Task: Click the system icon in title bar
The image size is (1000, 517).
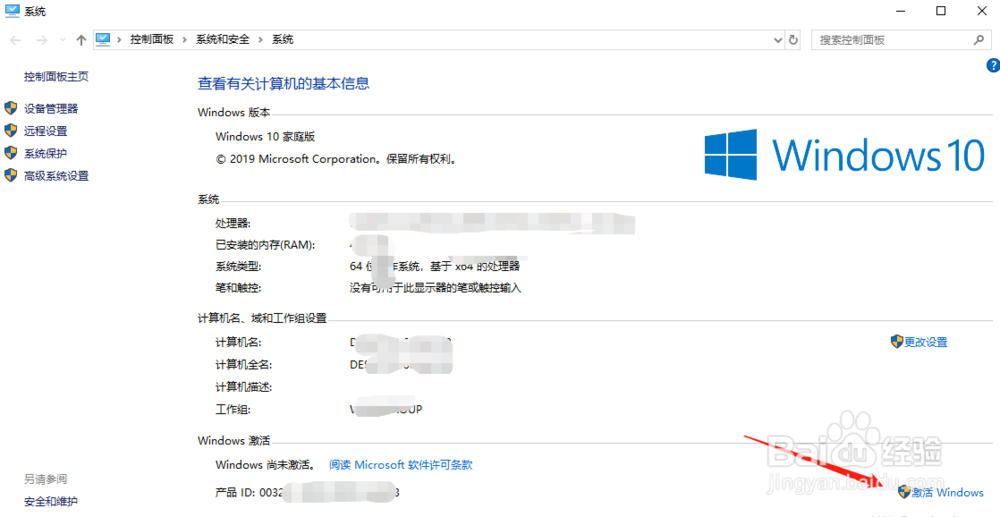Action: [12, 11]
